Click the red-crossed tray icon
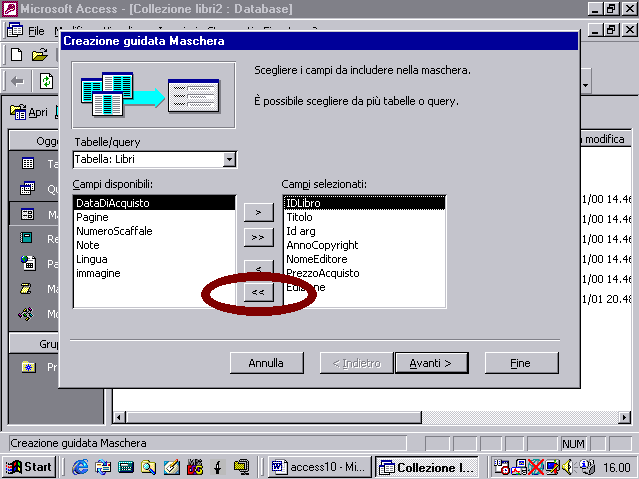639x479 pixels. click(535, 467)
